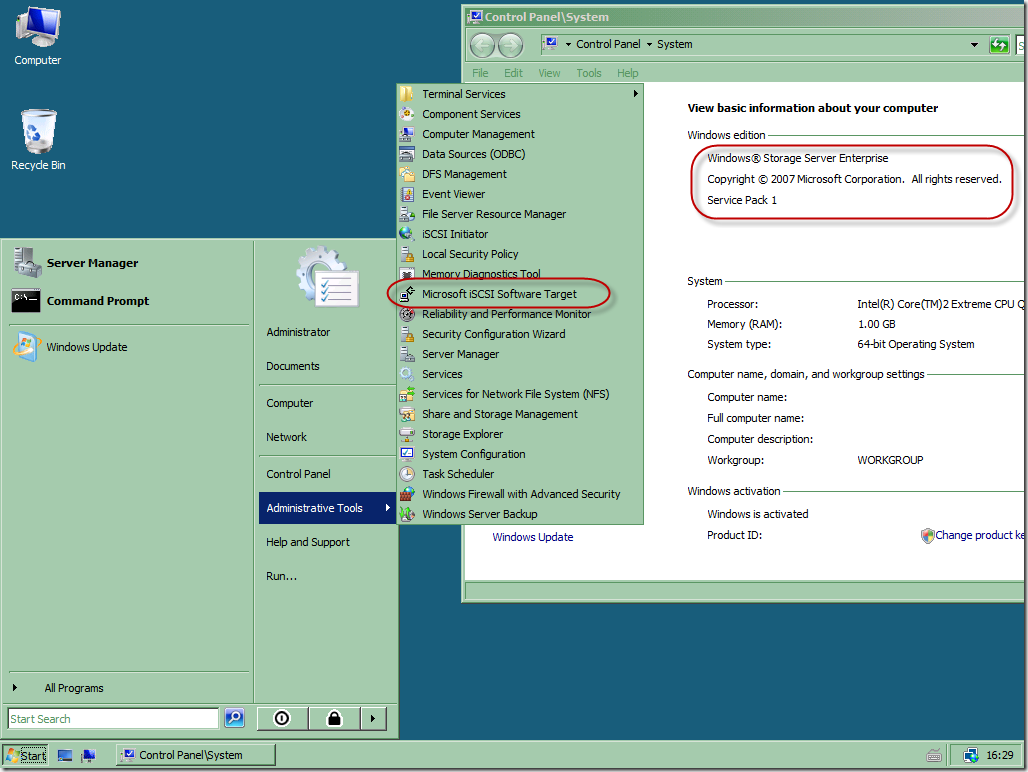The width and height of the screenshot is (1028, 772).
Task: Expand Terminal Services submenu arrow
Action: [x=635, y=94]
